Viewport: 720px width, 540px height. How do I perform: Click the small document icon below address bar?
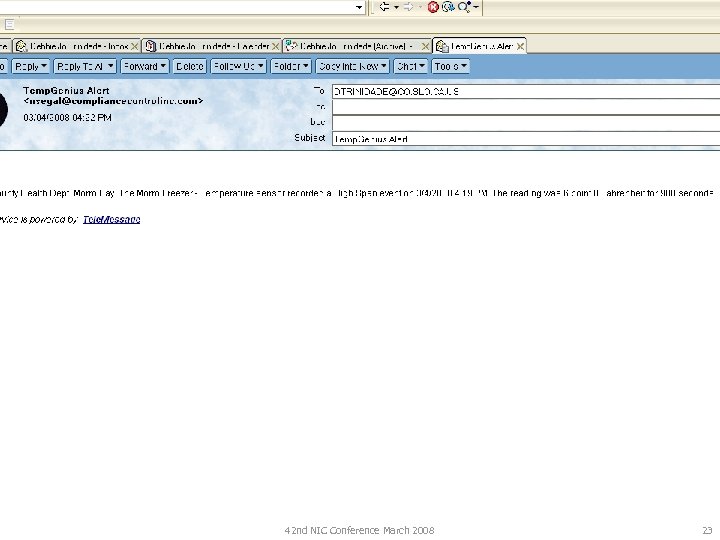point(10,24)
